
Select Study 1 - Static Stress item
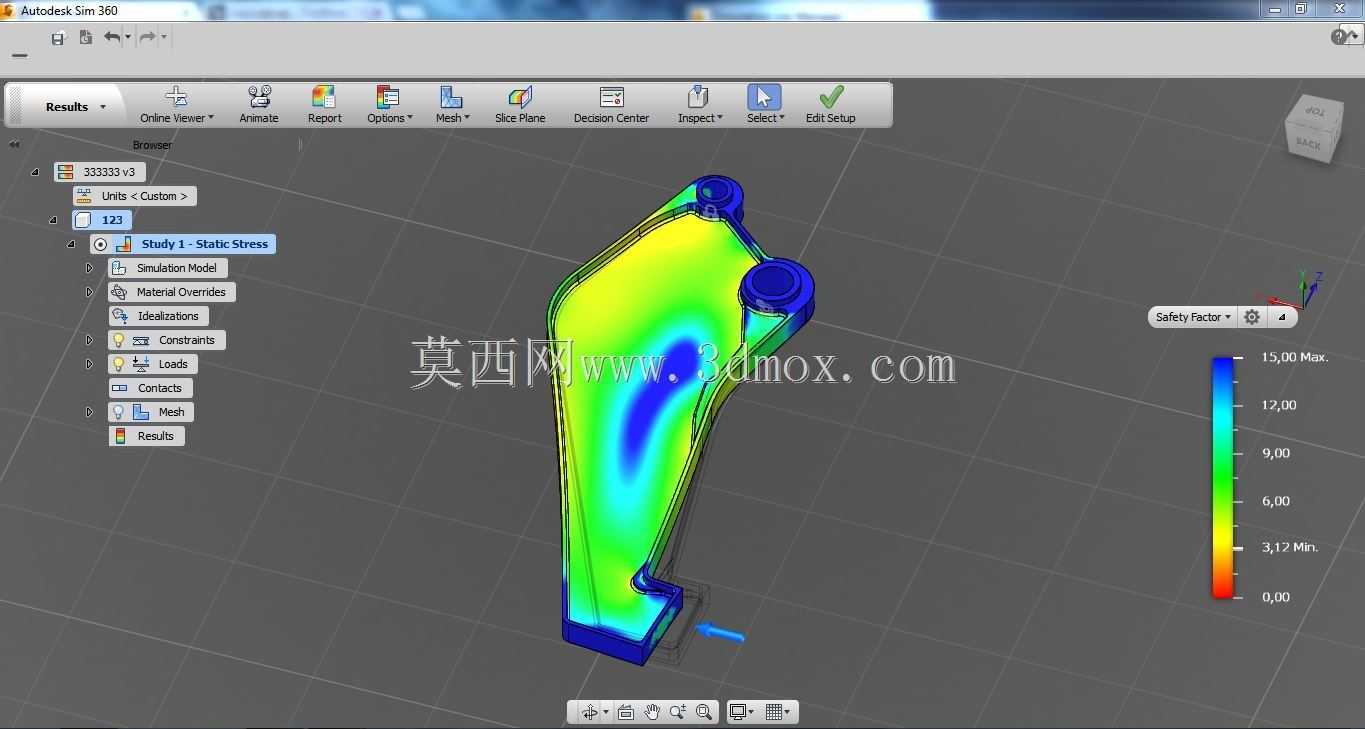(205, 244)
